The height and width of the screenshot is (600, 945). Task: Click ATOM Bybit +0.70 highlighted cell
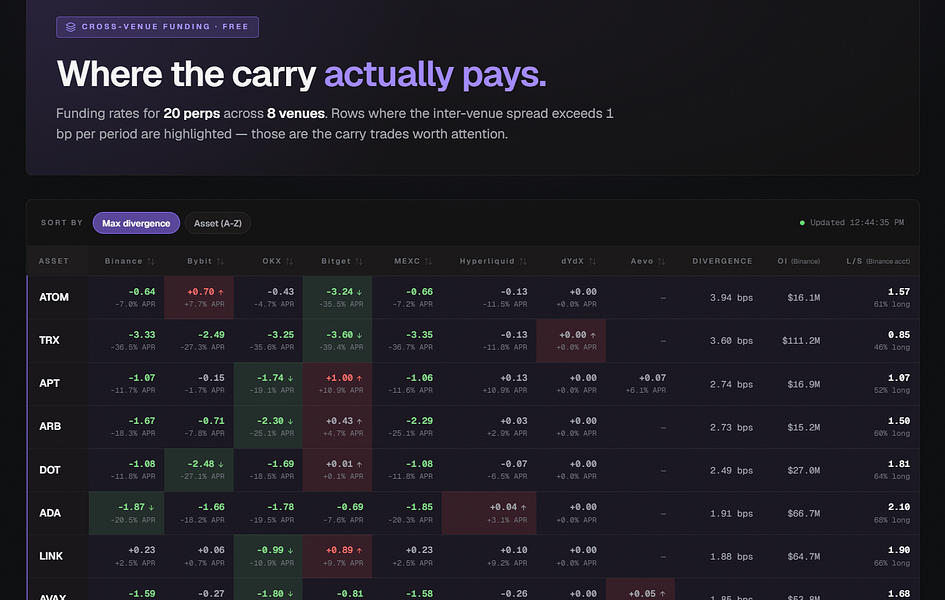(x=199, y=298)
